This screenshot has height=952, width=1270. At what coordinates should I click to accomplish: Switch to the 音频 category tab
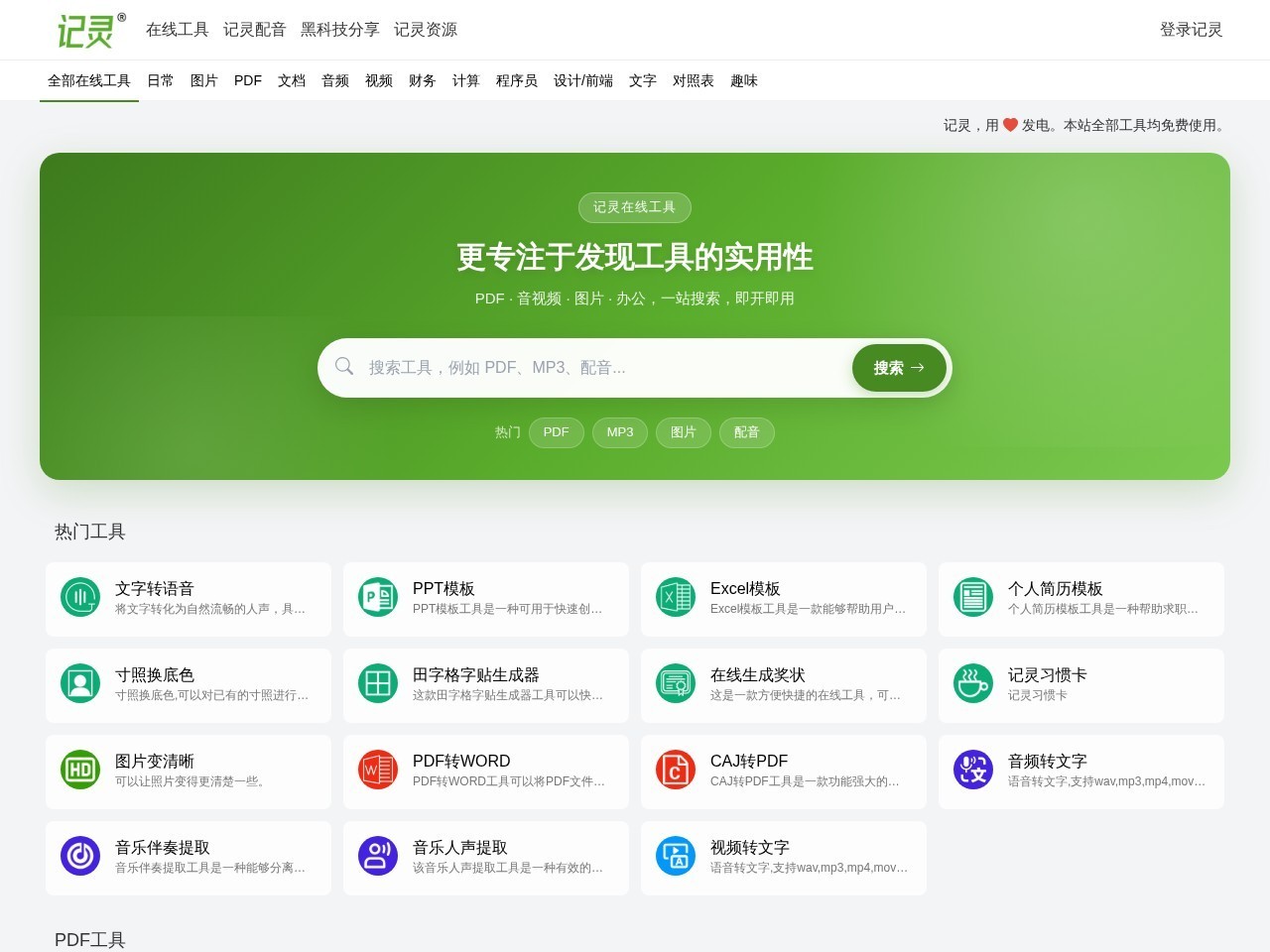[335, 80]
